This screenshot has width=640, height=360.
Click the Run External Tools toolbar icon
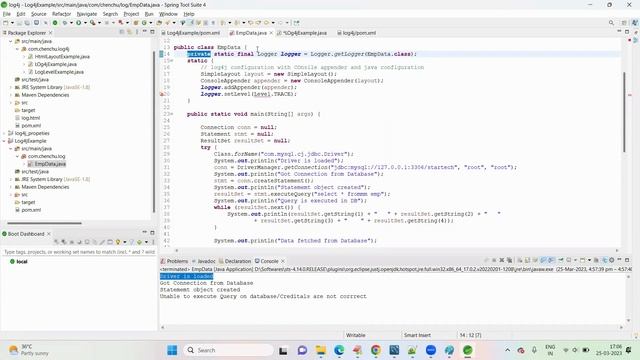pyautogui.click(x=93, y=23)
